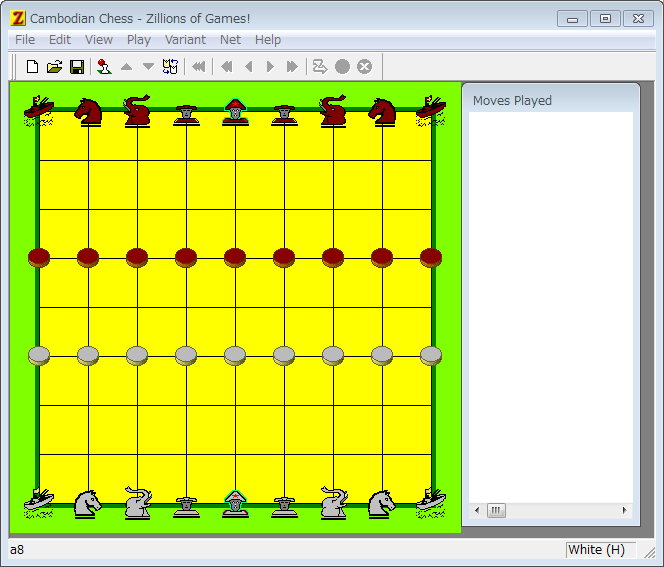
Task: Select the red horse on eighth file
Action: coord(382,112)
